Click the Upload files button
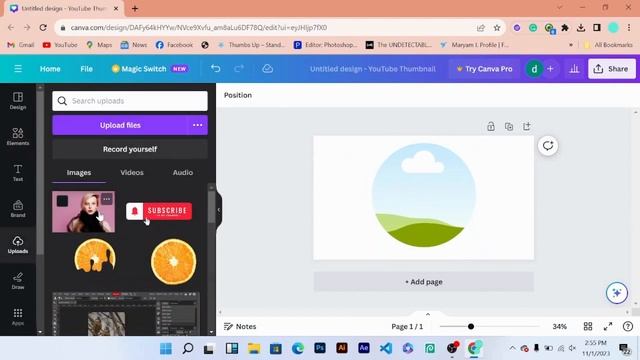The height and width of the screenshot is (360, 640). [120, 125]
